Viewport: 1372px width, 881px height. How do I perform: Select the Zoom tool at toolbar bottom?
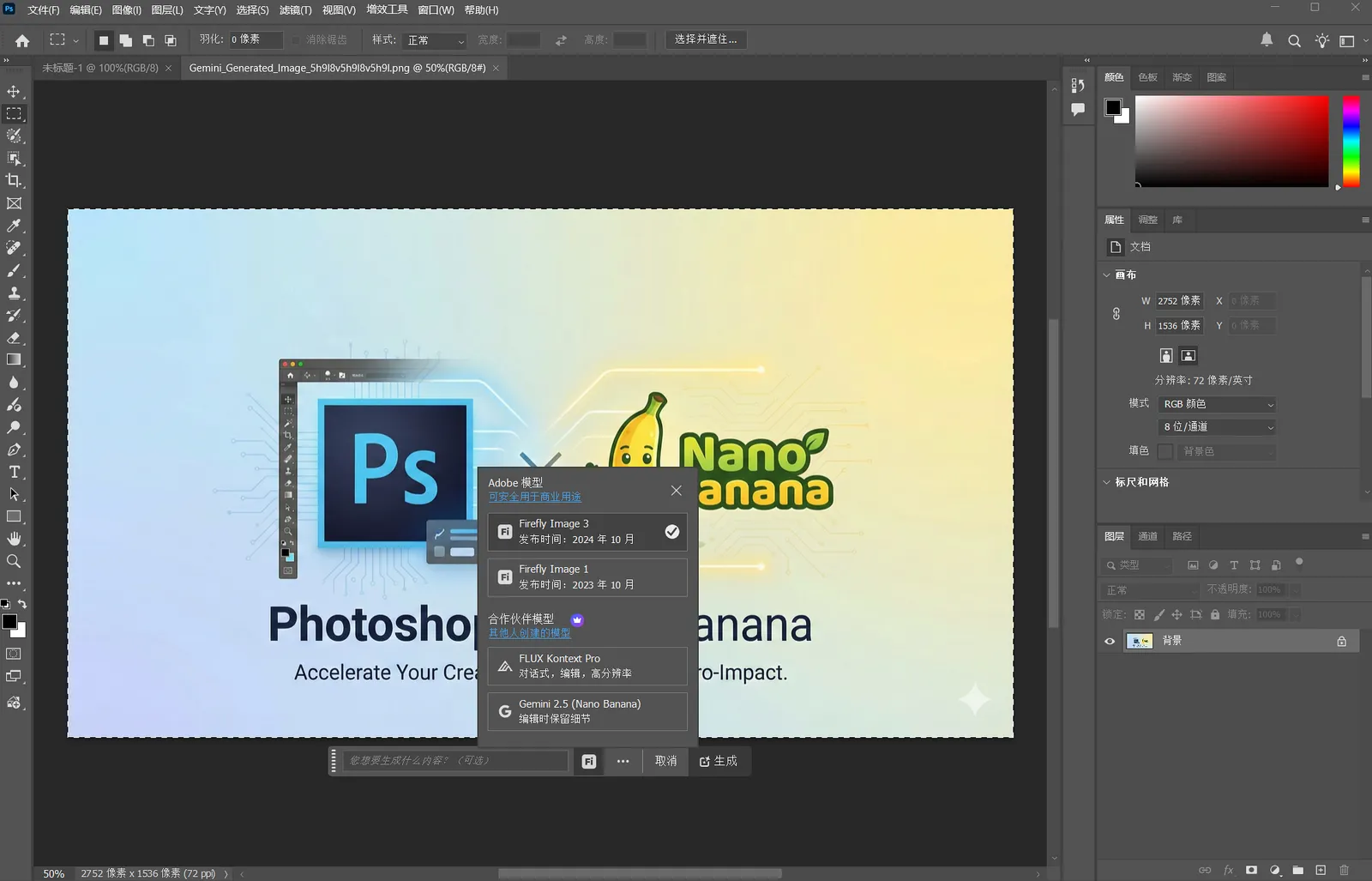[x=14, y=561]
